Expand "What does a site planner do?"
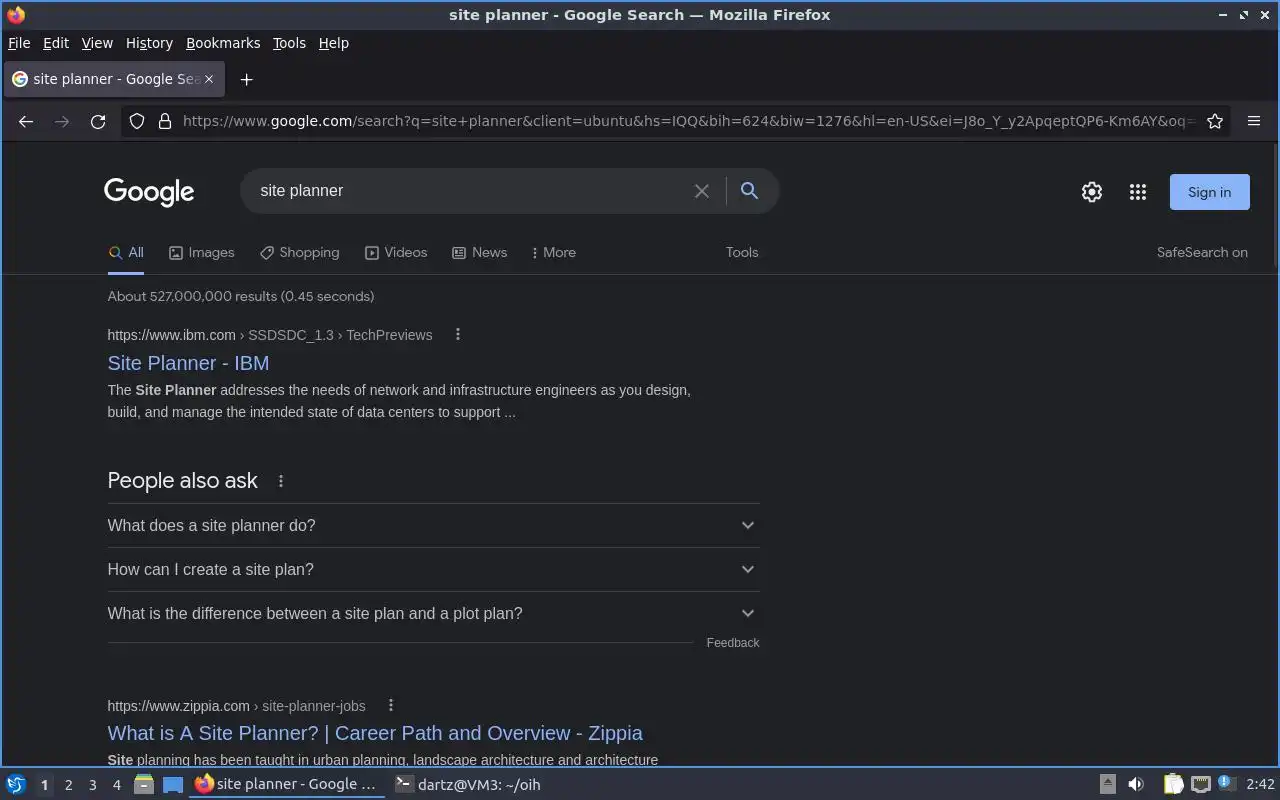The image size is (1280, 800). point(433,525)
